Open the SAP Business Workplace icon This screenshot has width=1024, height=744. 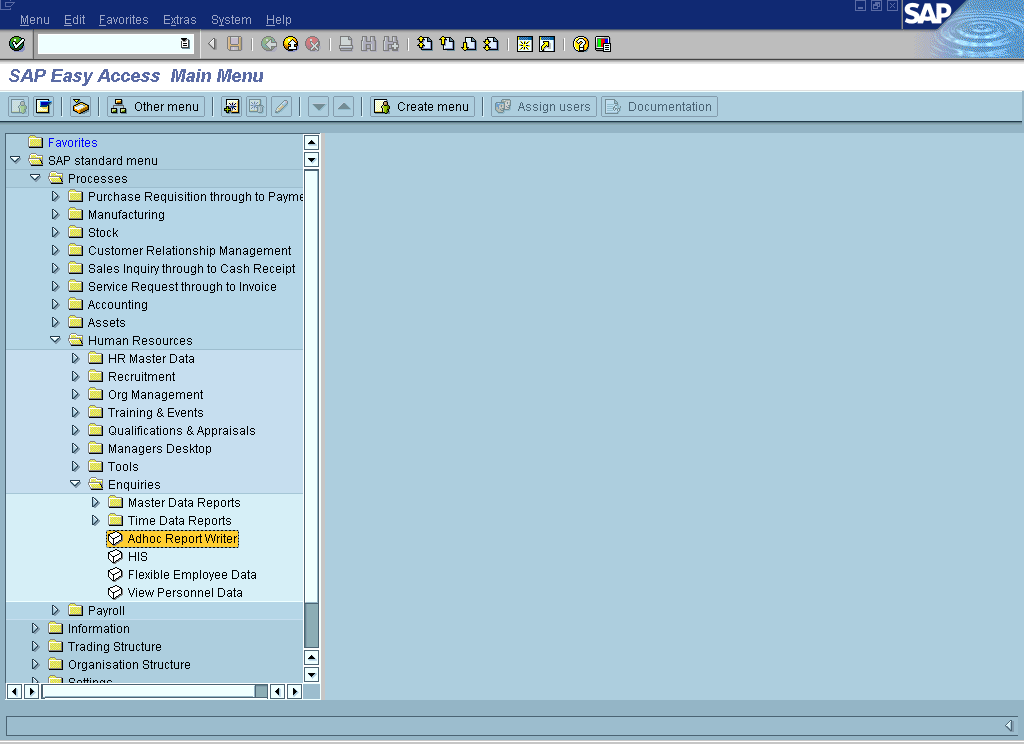coord(80,106)
